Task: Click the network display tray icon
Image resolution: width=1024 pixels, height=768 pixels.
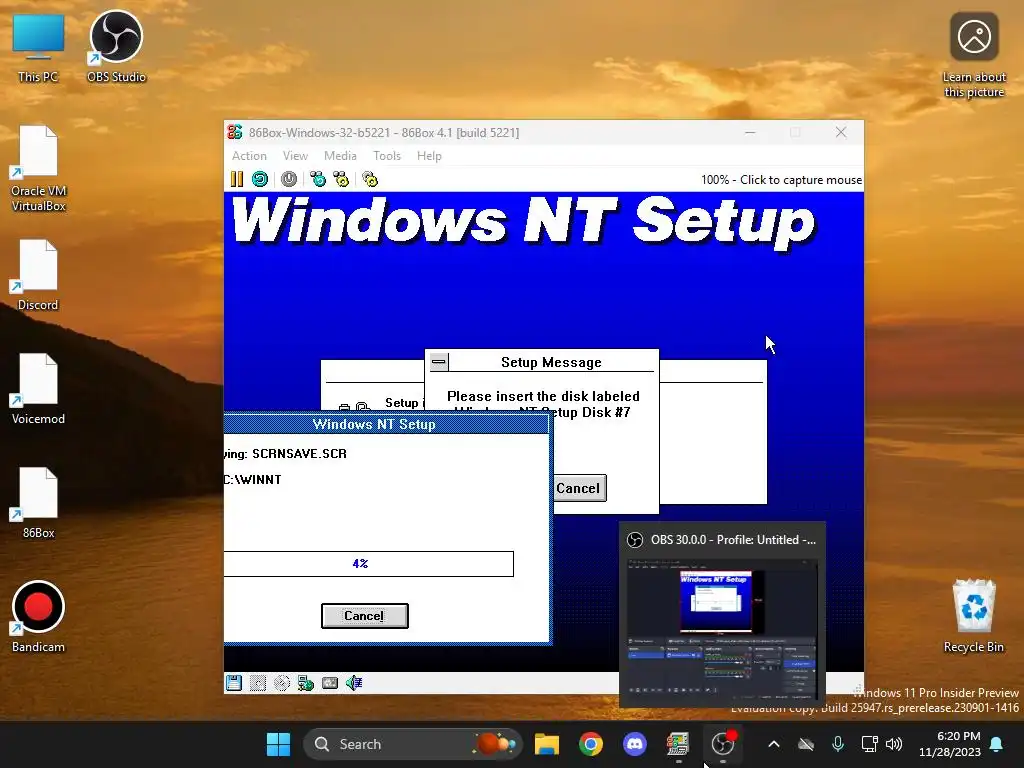Action: (x=869, y=744)
